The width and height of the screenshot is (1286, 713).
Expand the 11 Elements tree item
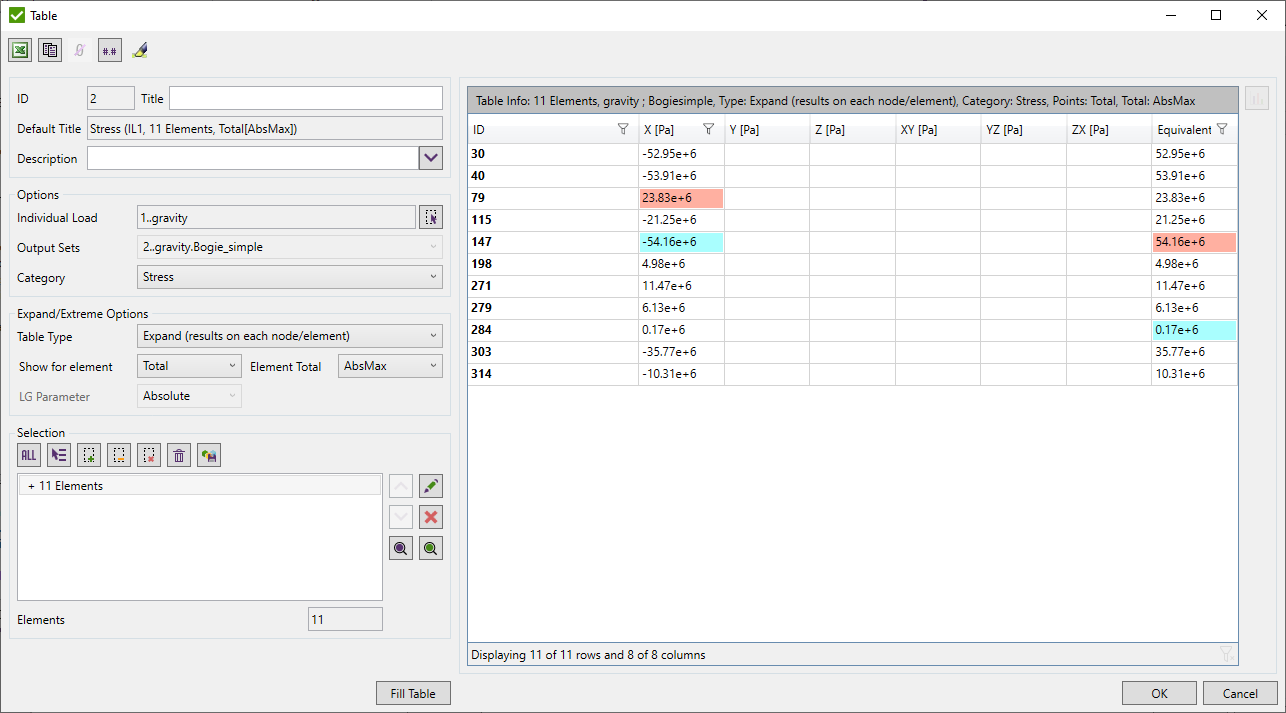32,486
